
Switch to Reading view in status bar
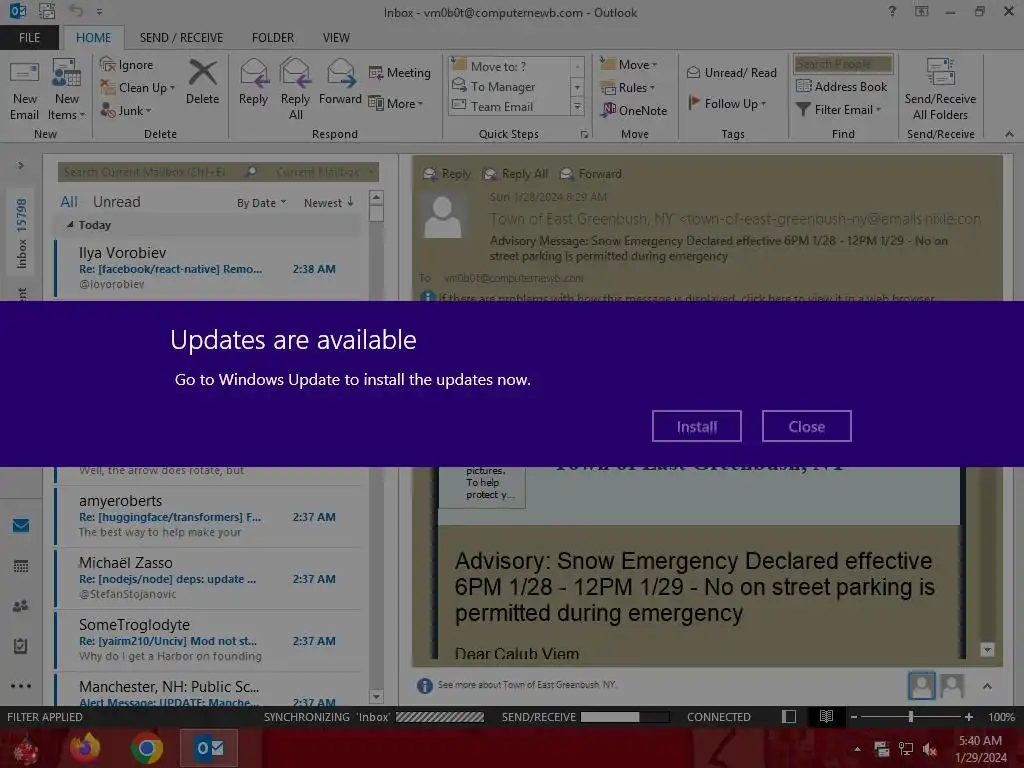point(826,717)
